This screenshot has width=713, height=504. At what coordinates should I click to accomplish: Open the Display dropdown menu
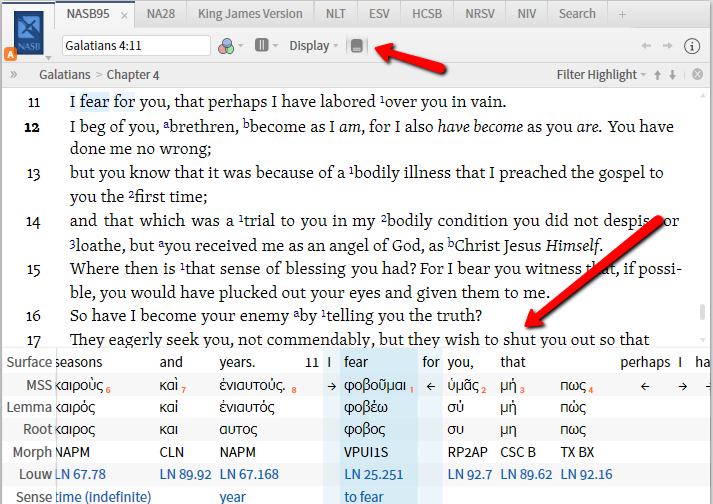pos(314,45)
